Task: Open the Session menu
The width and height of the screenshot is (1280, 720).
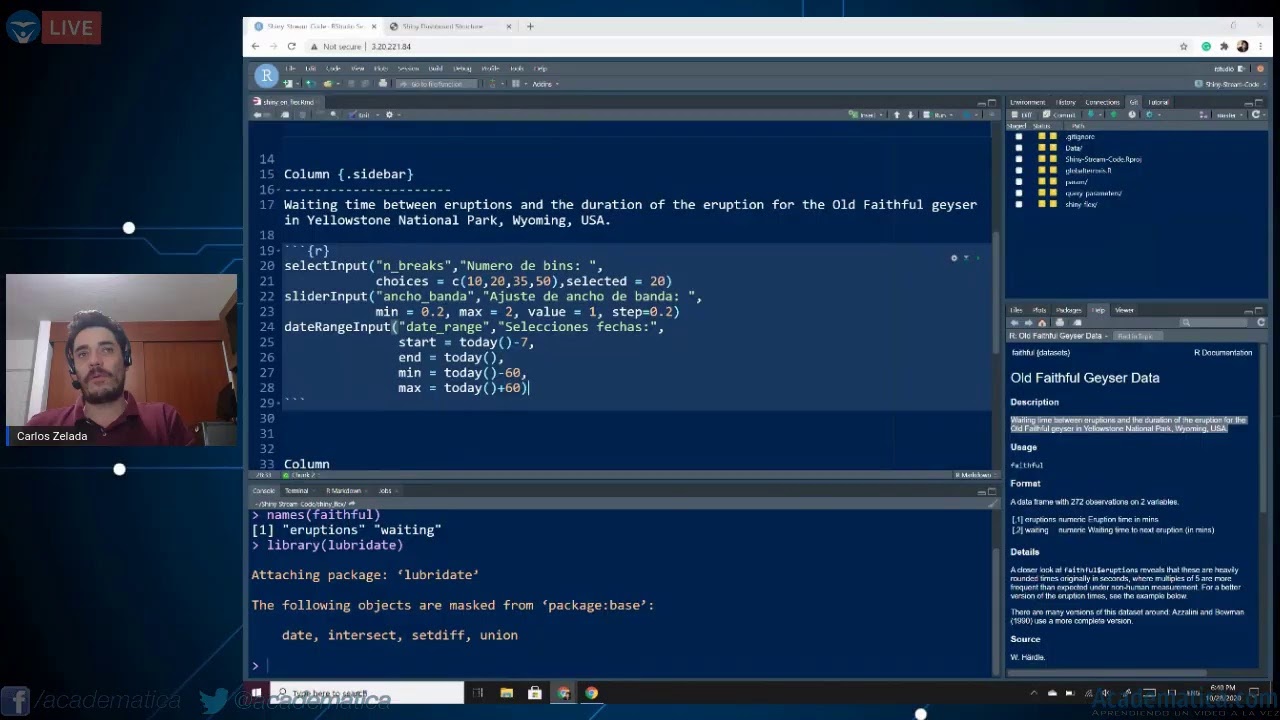Action: tap(408, 69)
